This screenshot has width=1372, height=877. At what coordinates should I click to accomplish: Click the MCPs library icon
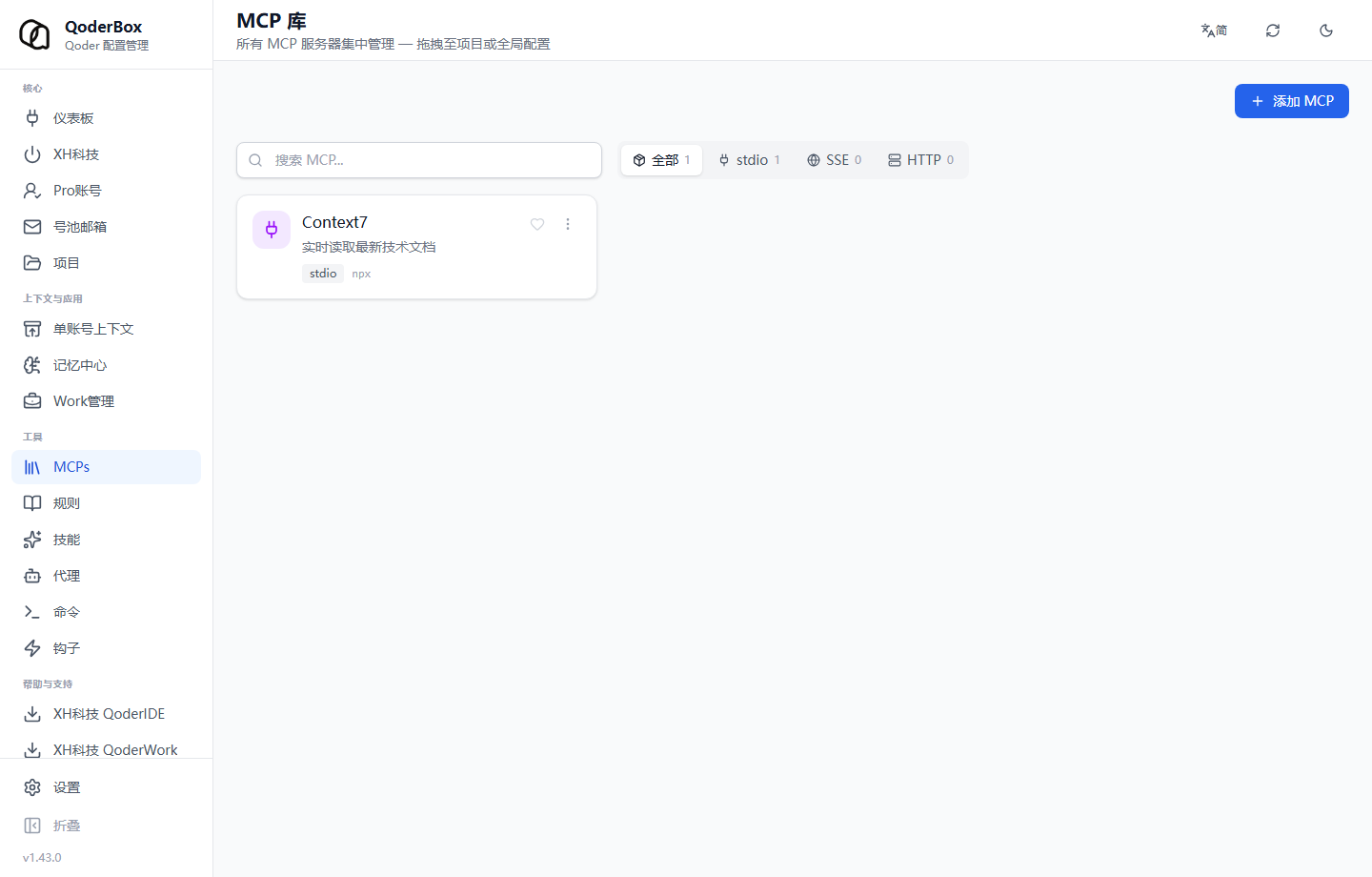(32, 467)
